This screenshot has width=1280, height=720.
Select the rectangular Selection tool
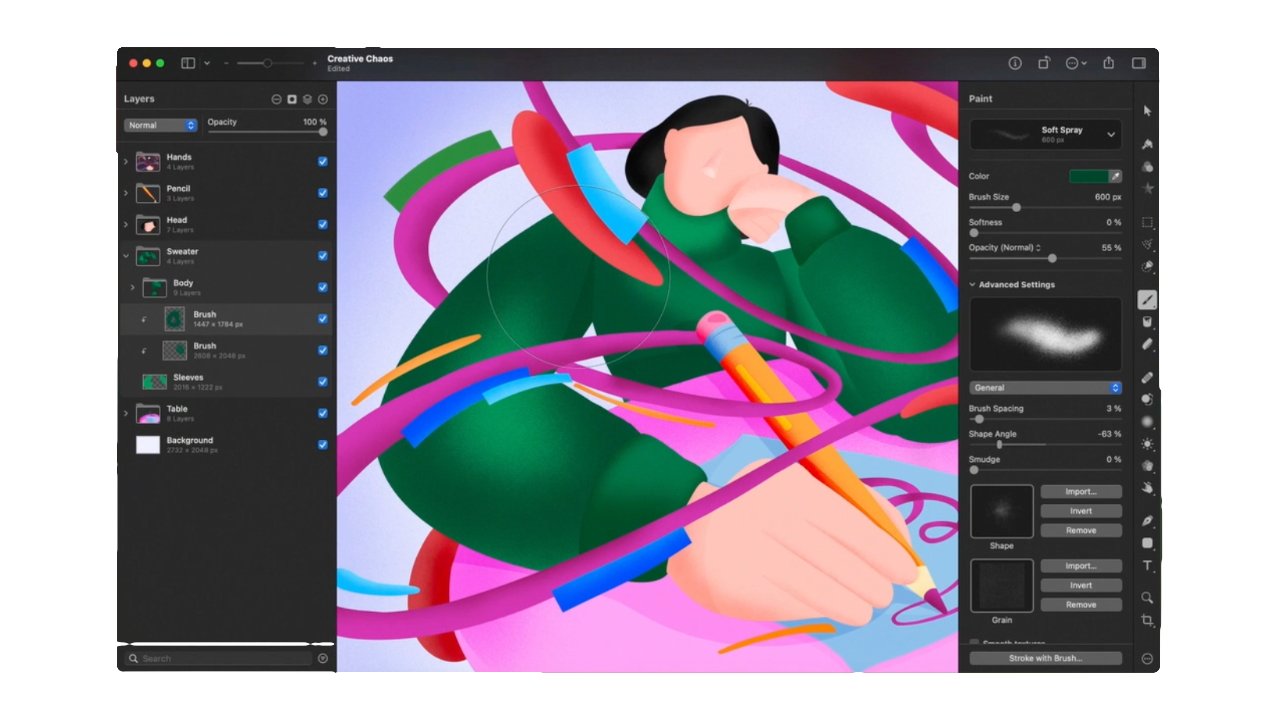[x=1148, y=222]
